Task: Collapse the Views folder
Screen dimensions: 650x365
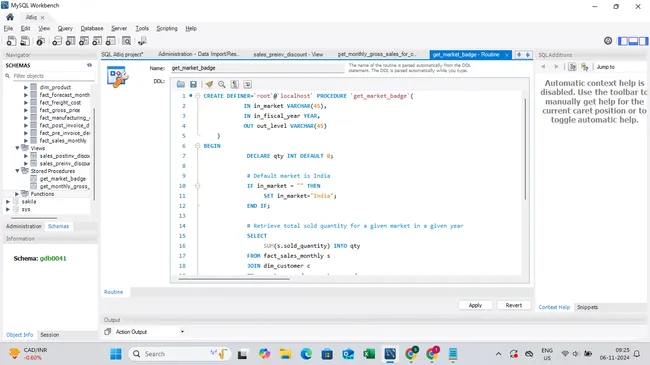Action: click(x=17, y=148)
